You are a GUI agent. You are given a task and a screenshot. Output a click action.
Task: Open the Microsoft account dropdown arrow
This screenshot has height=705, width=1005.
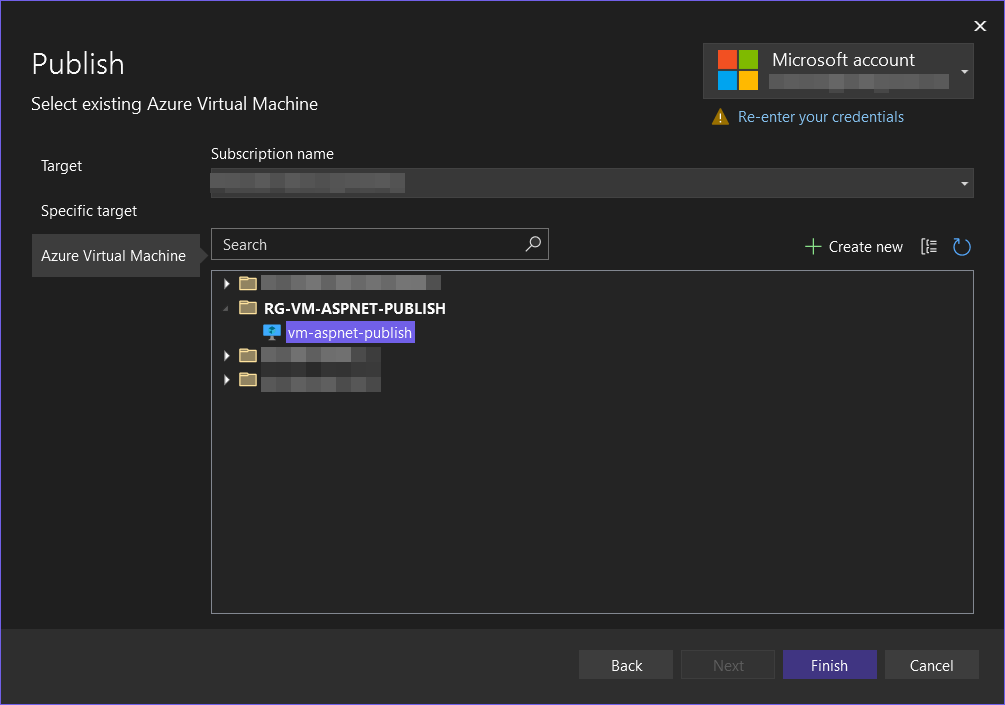click(x=964, y=72)
